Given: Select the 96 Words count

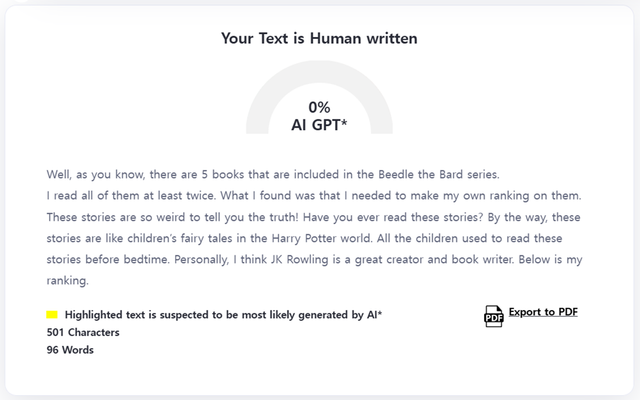Looking at the screenshot, I should pyautogui.click(x=70, y=350).
